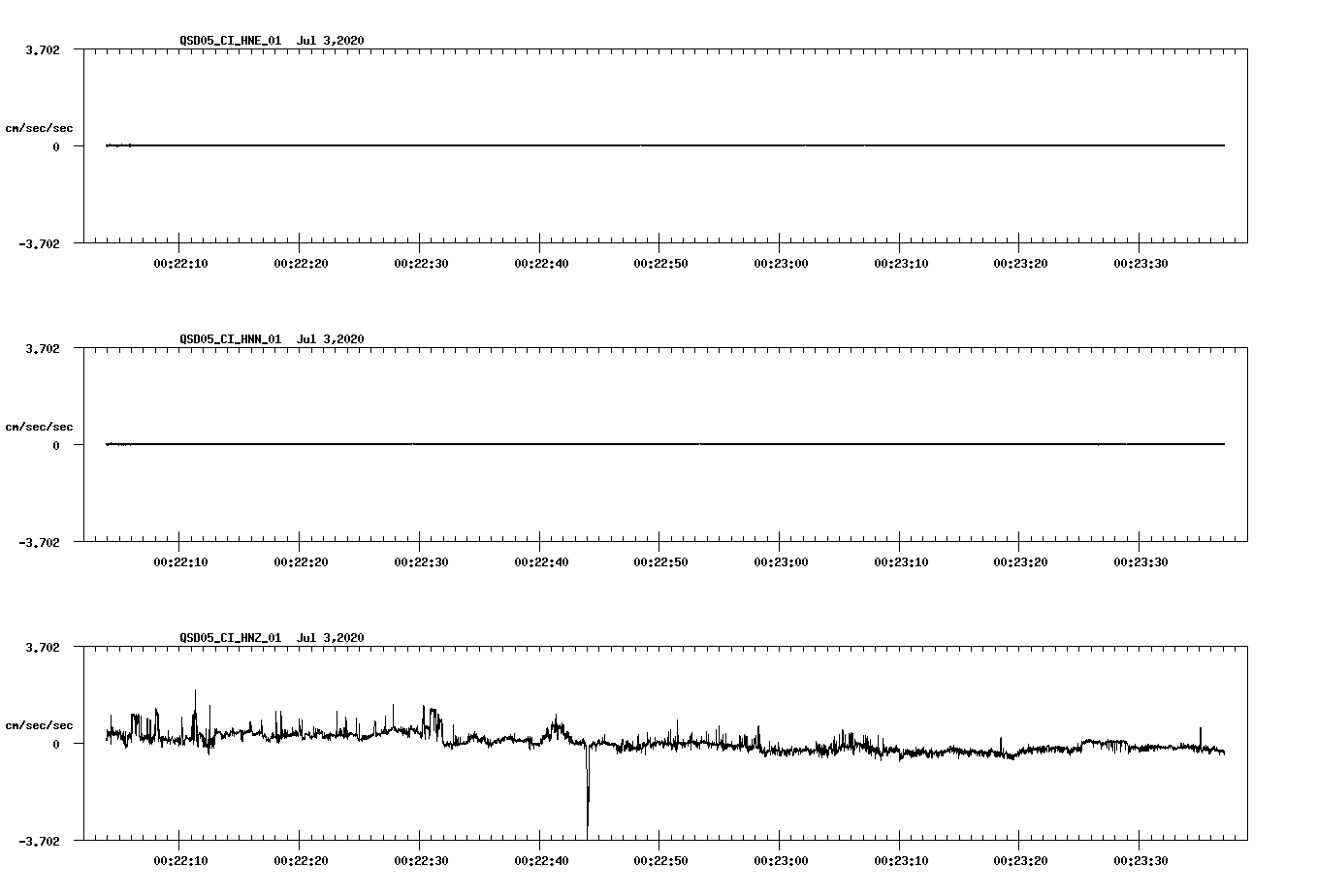Pick the 00:23:20 time label under HNZ plot

(x=1020, y=861)
